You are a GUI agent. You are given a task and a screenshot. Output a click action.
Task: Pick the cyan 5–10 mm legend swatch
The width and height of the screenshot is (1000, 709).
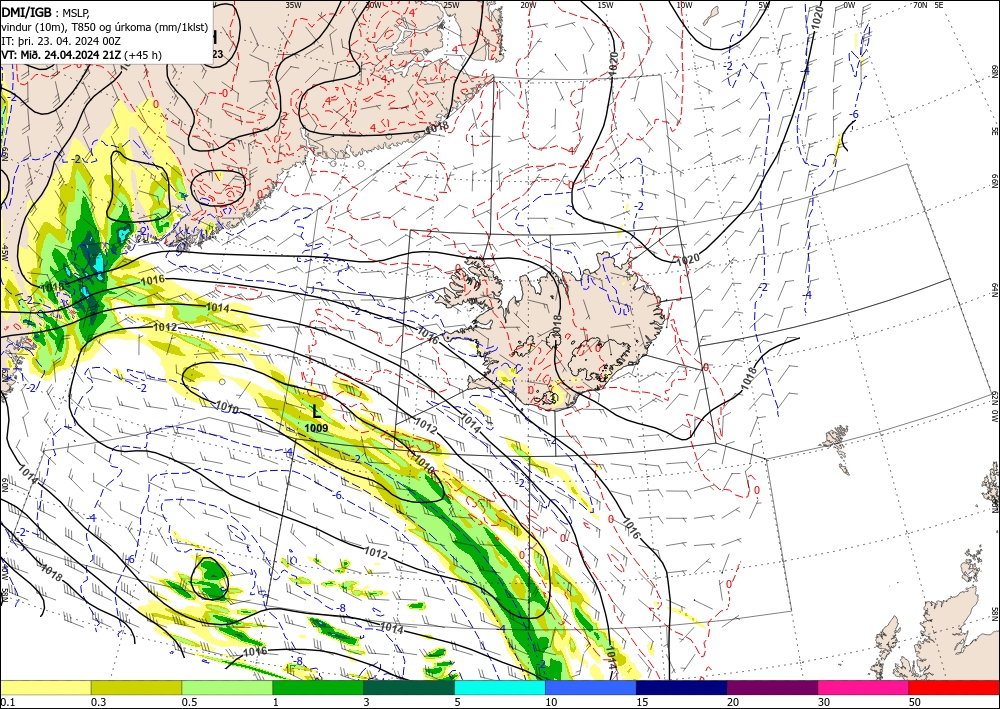coord(500,687)
